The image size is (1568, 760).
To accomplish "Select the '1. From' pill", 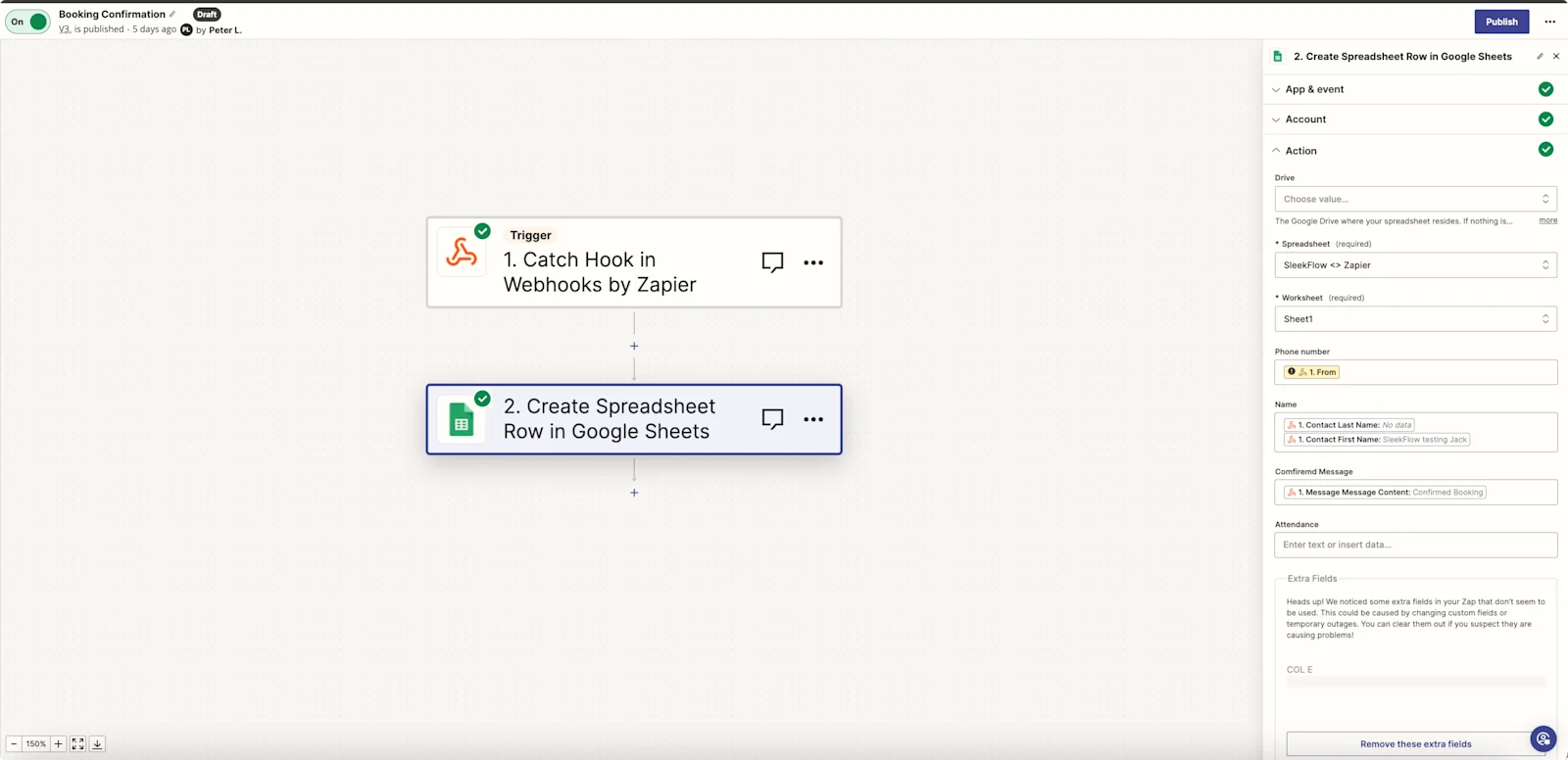I will pos(1312,372).
